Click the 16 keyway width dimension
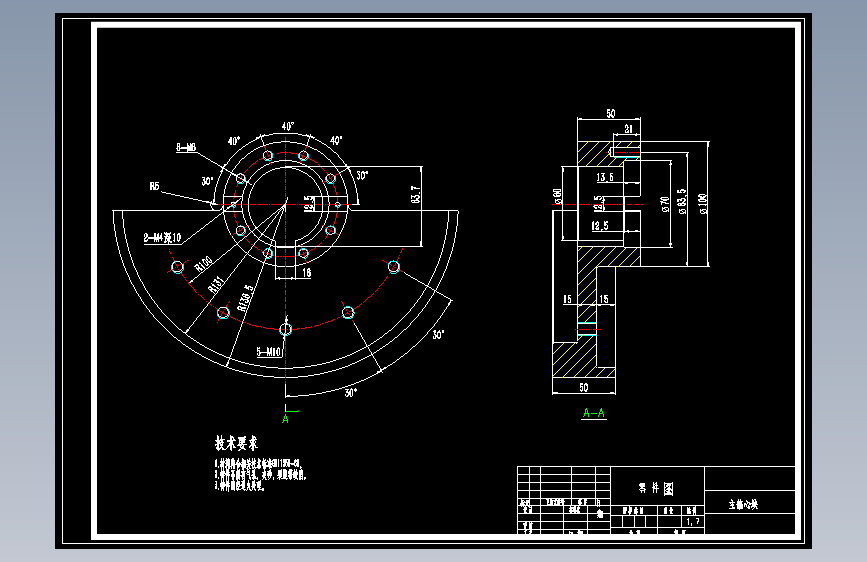Image resolution: width=867 pixels, height=562 pixels. point(306,272)
